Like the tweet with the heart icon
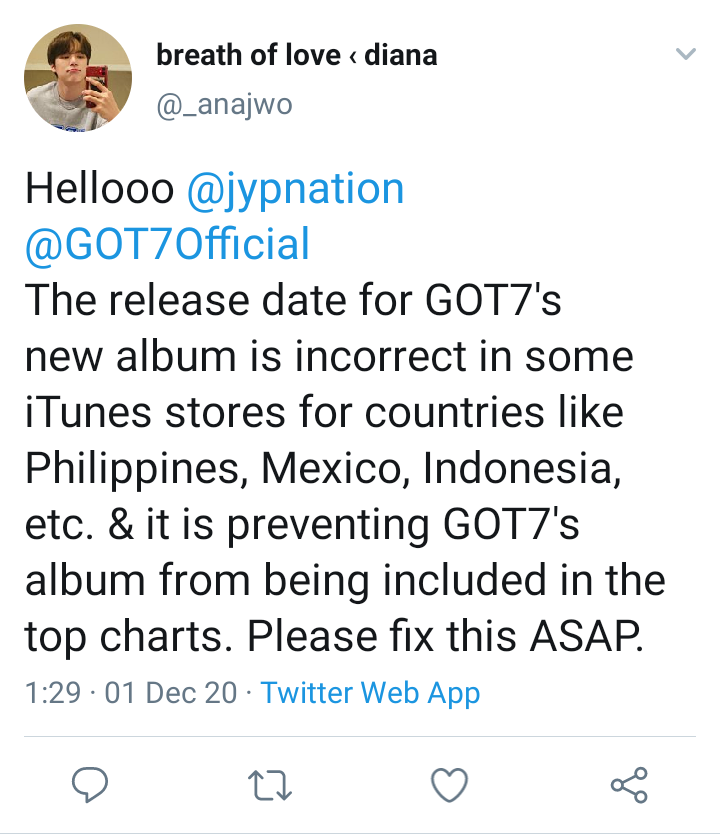 (449, 786)
